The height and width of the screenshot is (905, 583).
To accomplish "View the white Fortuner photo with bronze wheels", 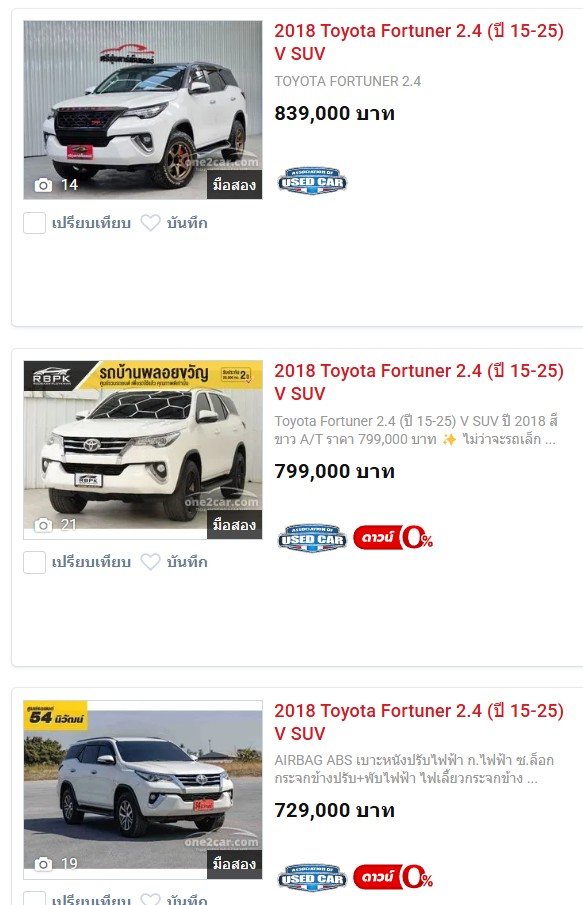I will click(143, 110).
